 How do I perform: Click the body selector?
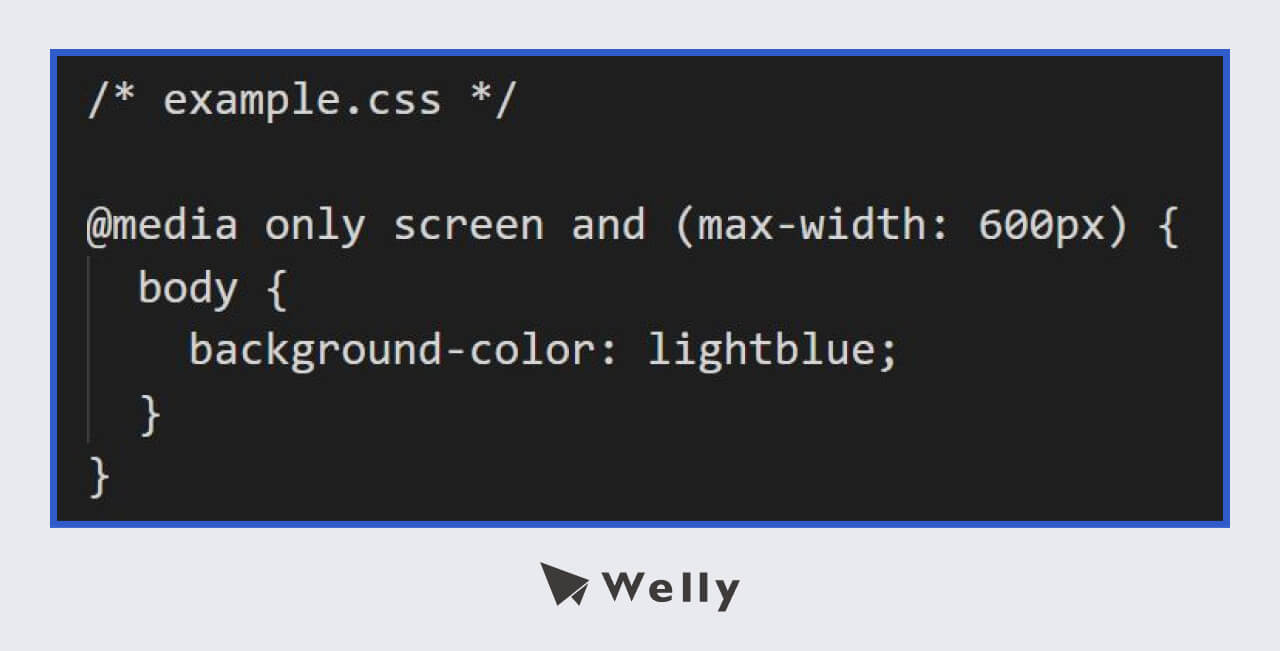point(188,289)
